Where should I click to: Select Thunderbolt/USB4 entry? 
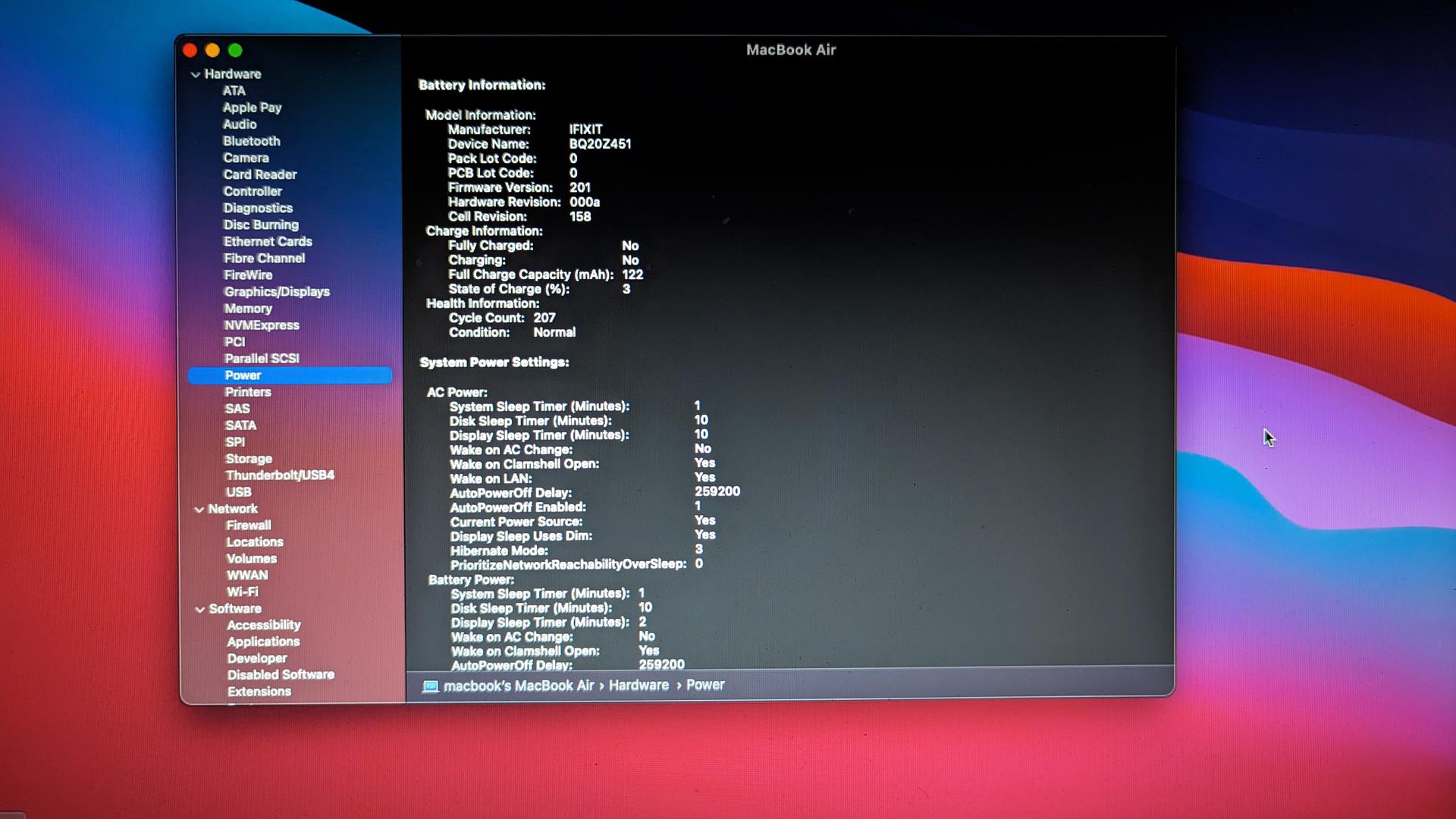point(280,475)
